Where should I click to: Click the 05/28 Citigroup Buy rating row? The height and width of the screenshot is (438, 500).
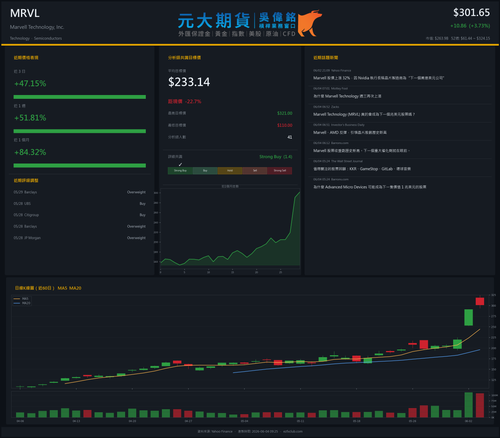tap(80, 215)
